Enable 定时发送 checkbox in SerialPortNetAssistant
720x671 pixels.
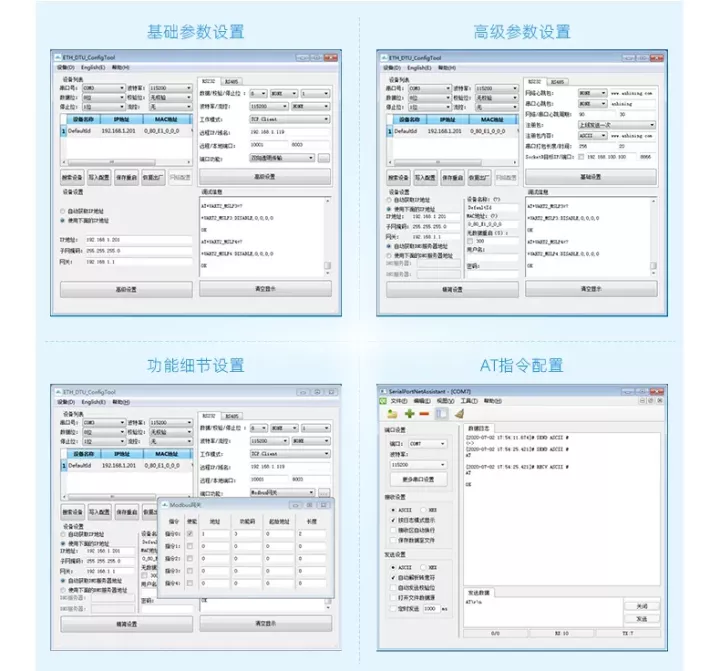tap(393, 608)
